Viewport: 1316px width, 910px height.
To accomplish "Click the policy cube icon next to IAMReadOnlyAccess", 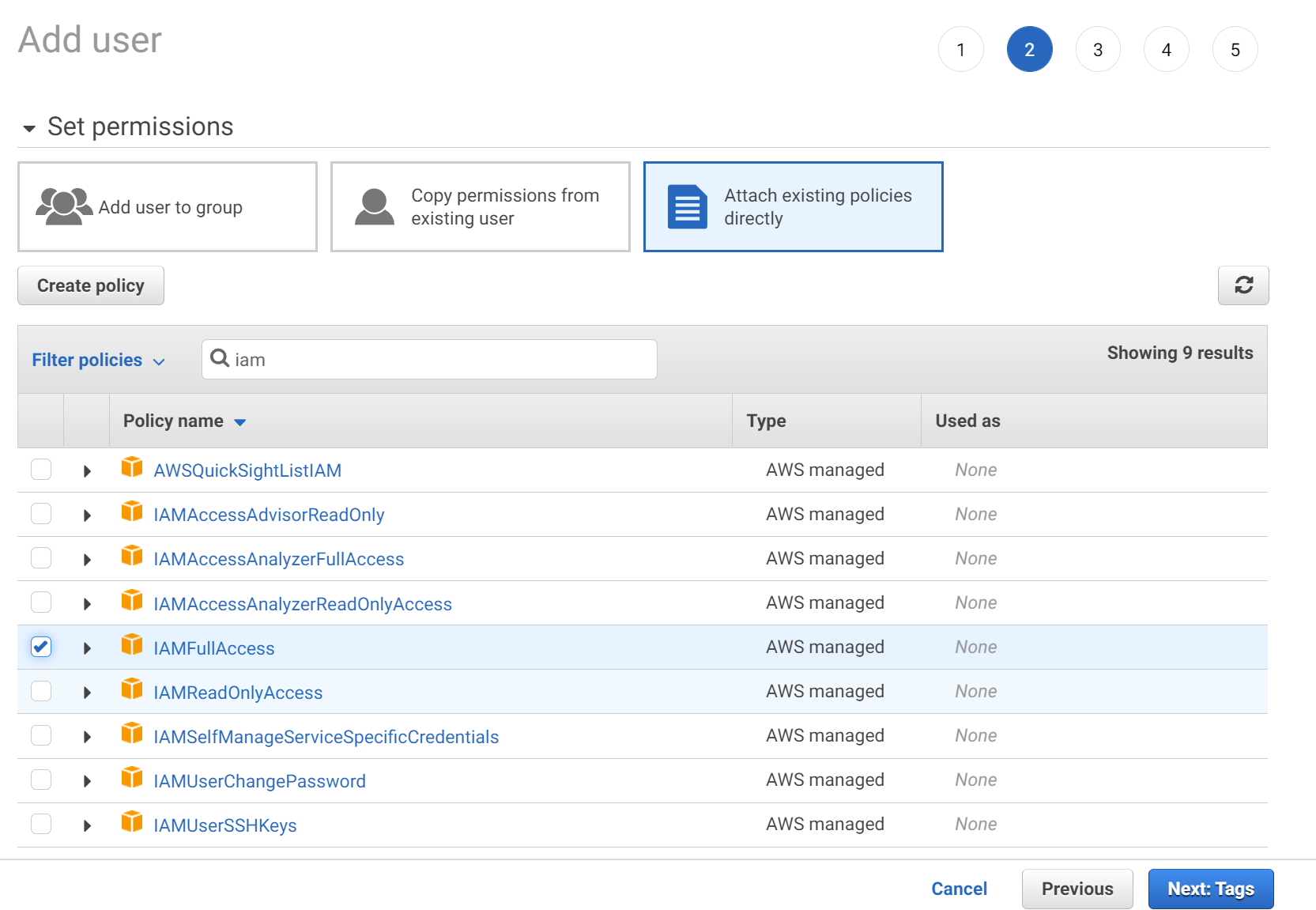I will (132, 689).
